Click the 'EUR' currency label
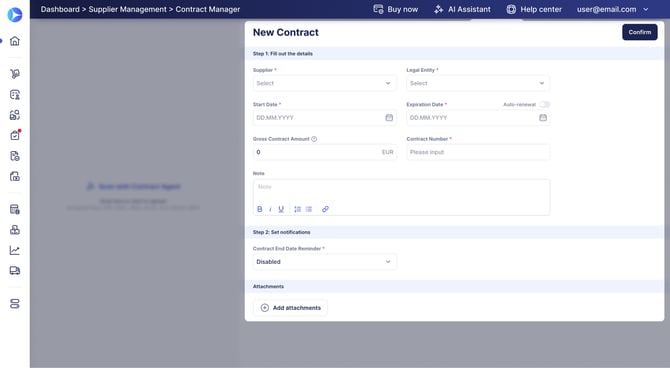 tap(388, 152)
